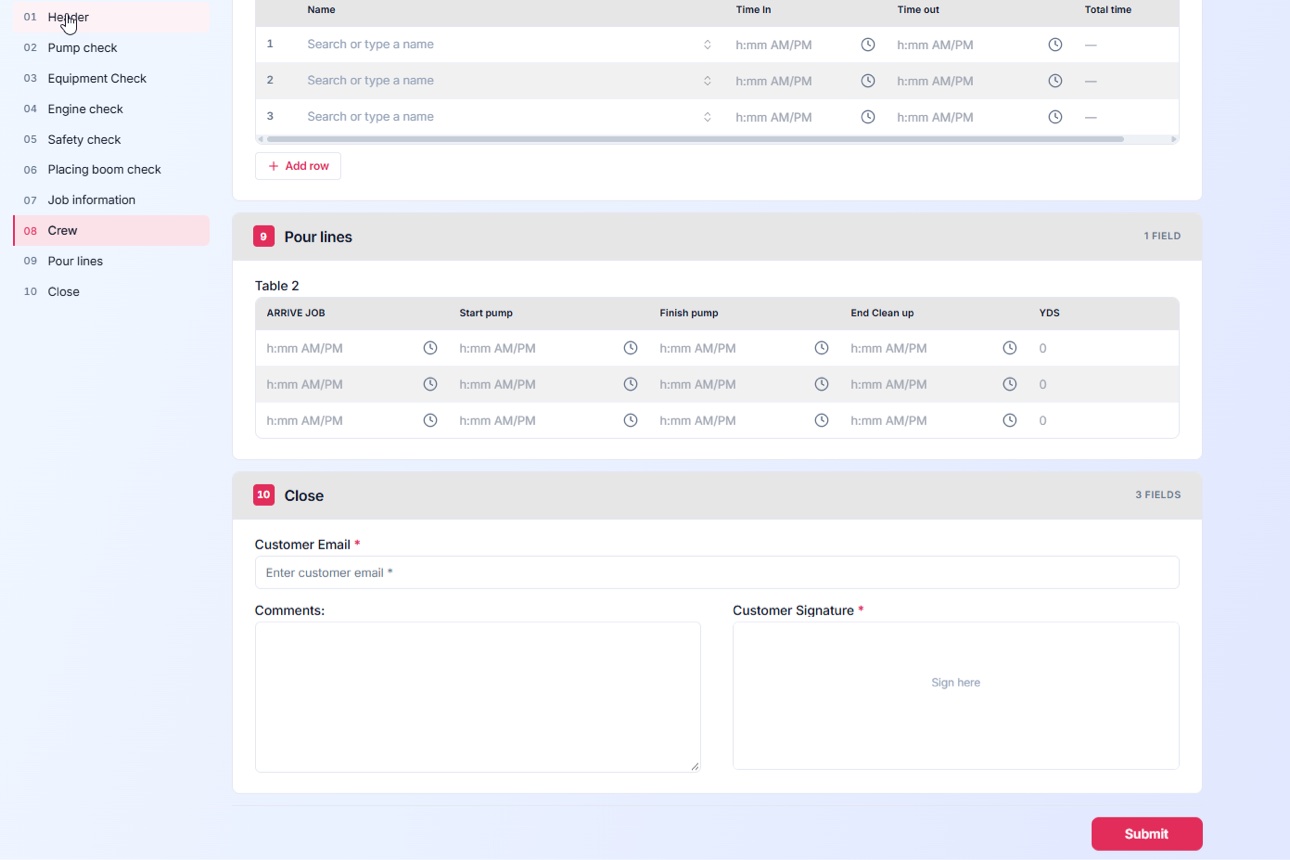Image resolution: width=1290 pixels, height=860 pixels.
Task: Click the Customer Email input field
Action: (x=717, y=573)
